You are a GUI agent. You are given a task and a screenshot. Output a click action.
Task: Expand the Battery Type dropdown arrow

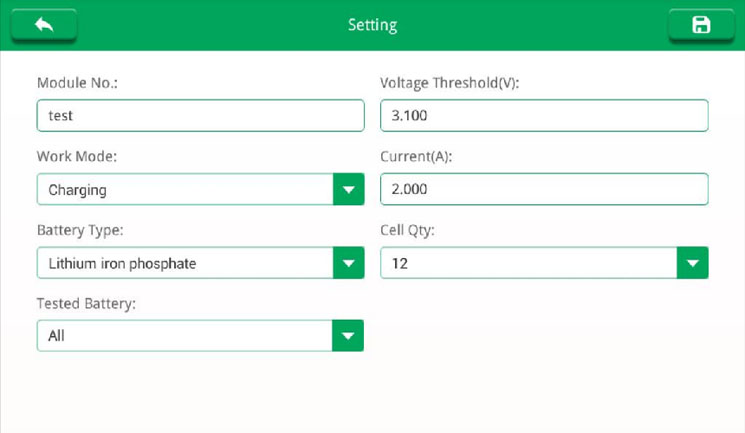tap(349, 263)
